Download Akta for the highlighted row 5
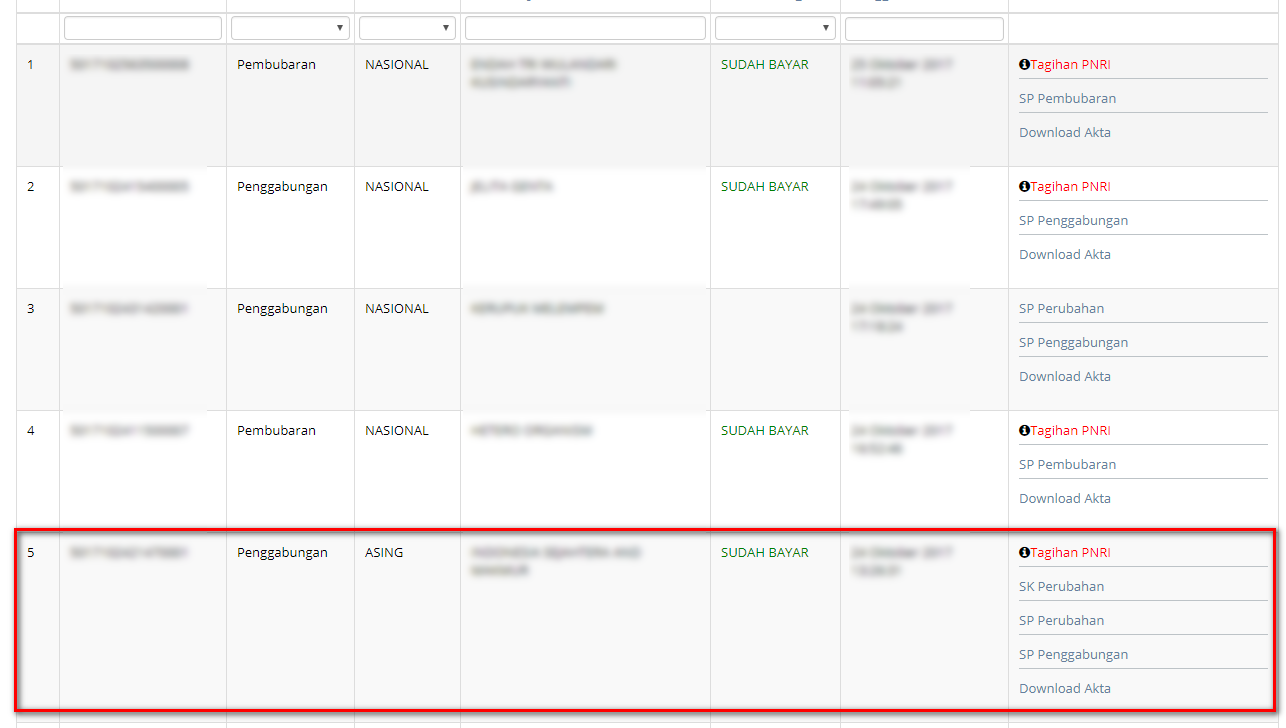This screenshot has width=1286, height=728. (x=1064, y=689)
